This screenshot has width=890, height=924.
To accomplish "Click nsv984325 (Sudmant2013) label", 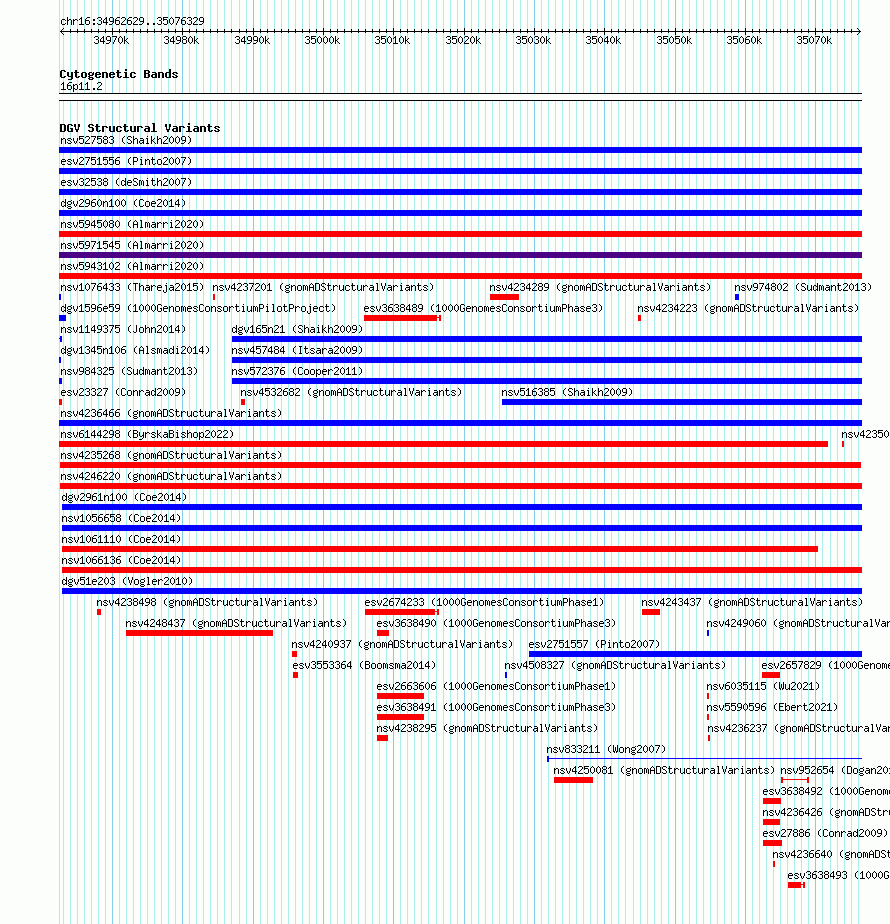I will (x=129, y=371).
